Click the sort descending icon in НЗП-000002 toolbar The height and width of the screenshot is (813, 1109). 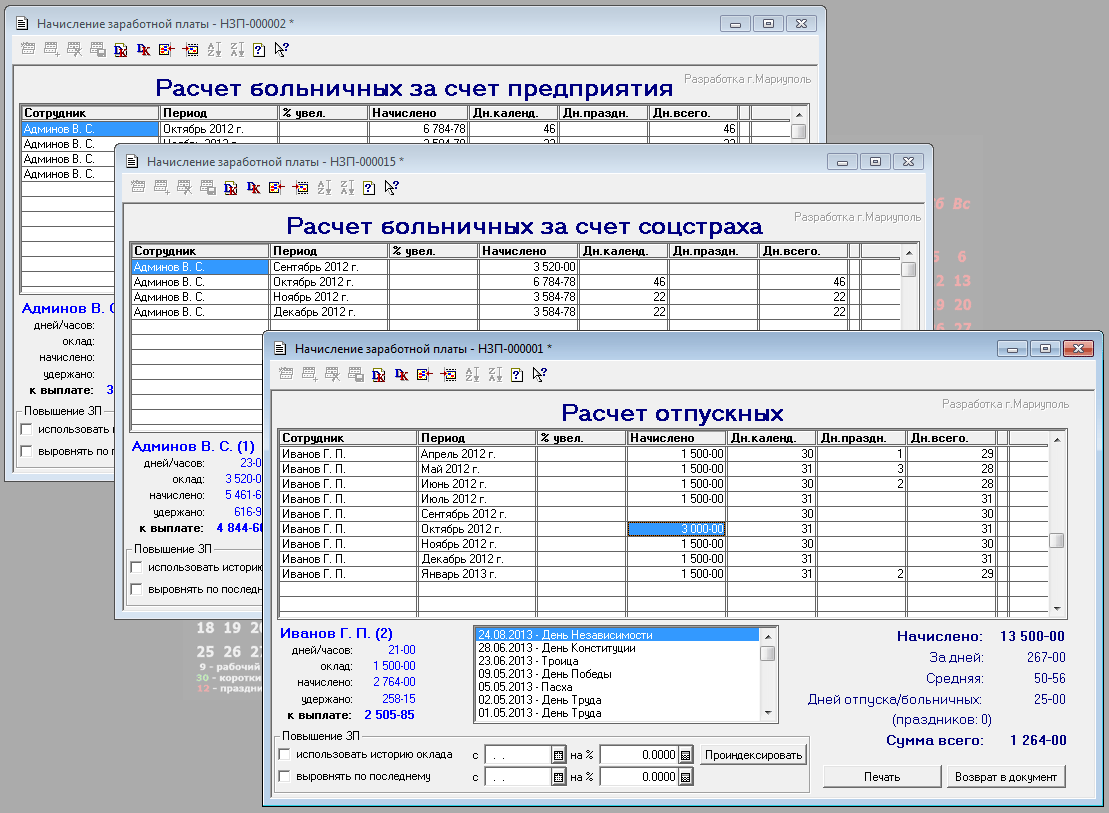[237, 50]
